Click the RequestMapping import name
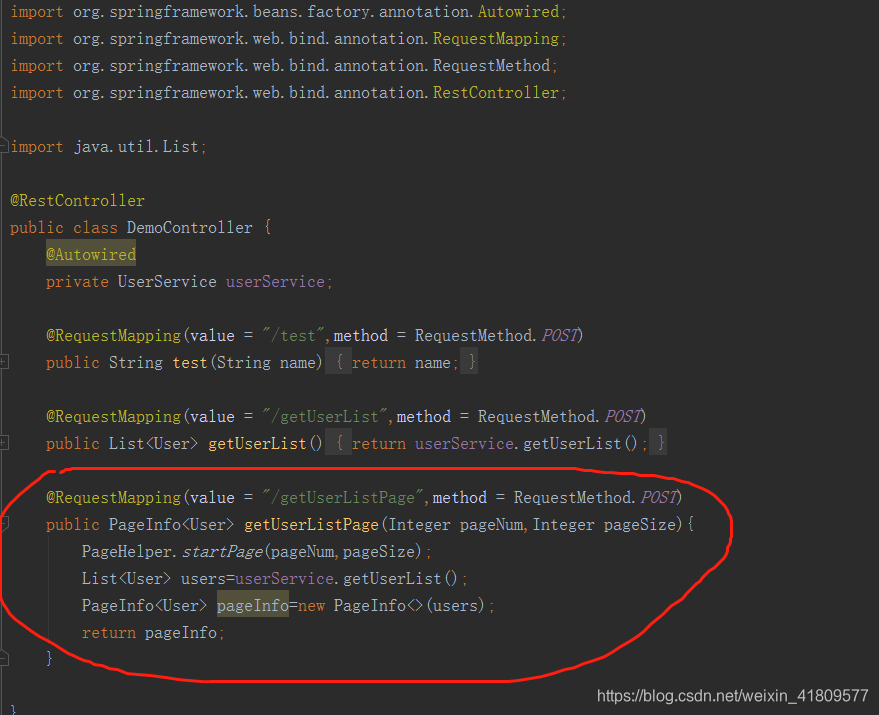Viewport: 879px width, 715px height. [496, 39]
